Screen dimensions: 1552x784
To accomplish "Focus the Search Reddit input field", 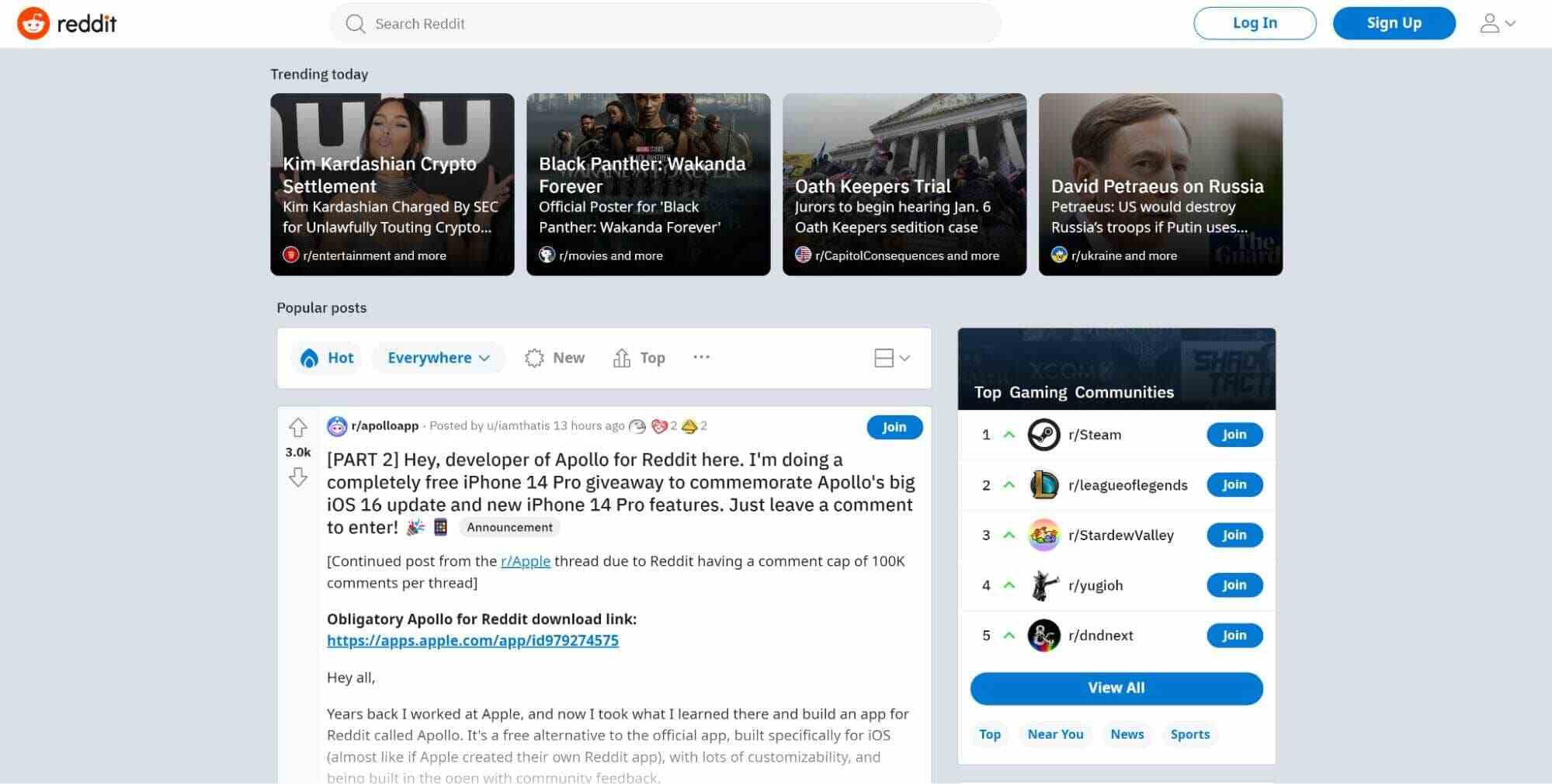I will point(665,24).
